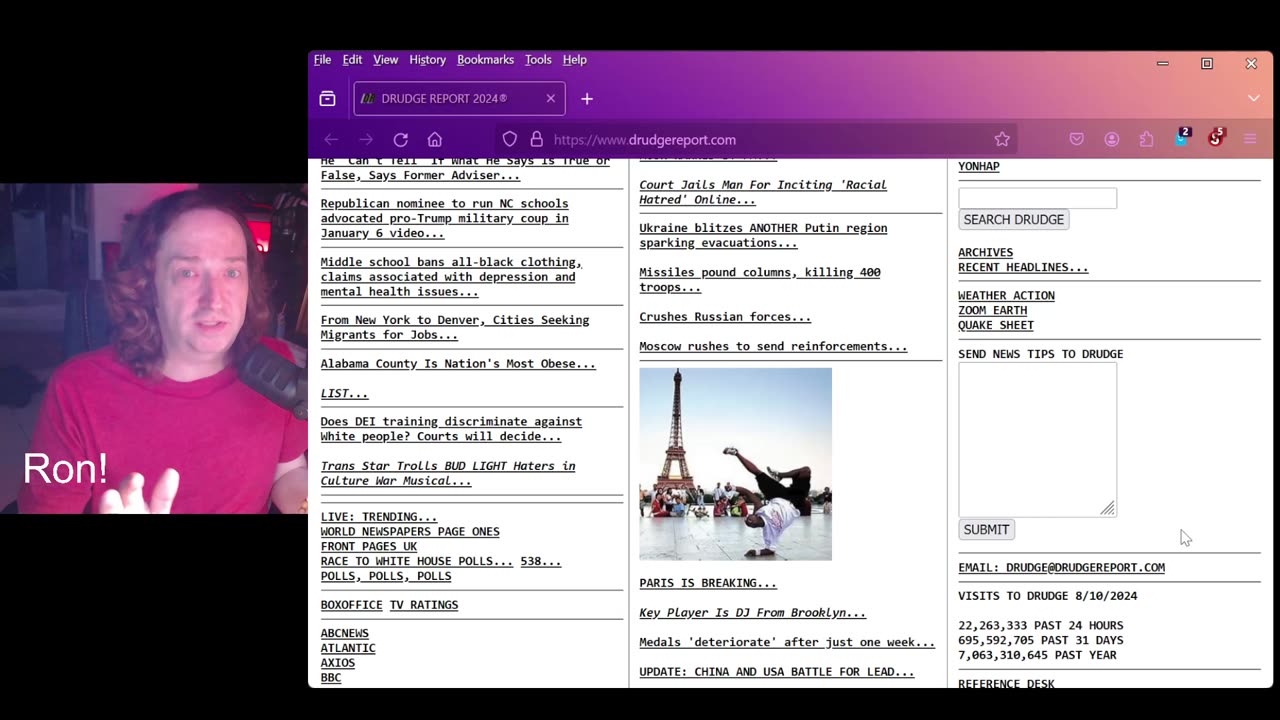This screenshot has width=1280, height=720.
Task: Close the DRUDGE REPORT 2024 tab
Action: point(550,98)
